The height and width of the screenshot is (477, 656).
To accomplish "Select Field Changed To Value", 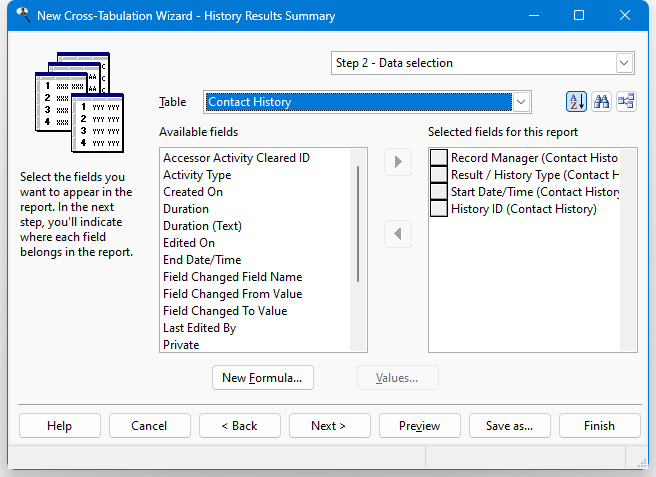I will click(225, 311).
